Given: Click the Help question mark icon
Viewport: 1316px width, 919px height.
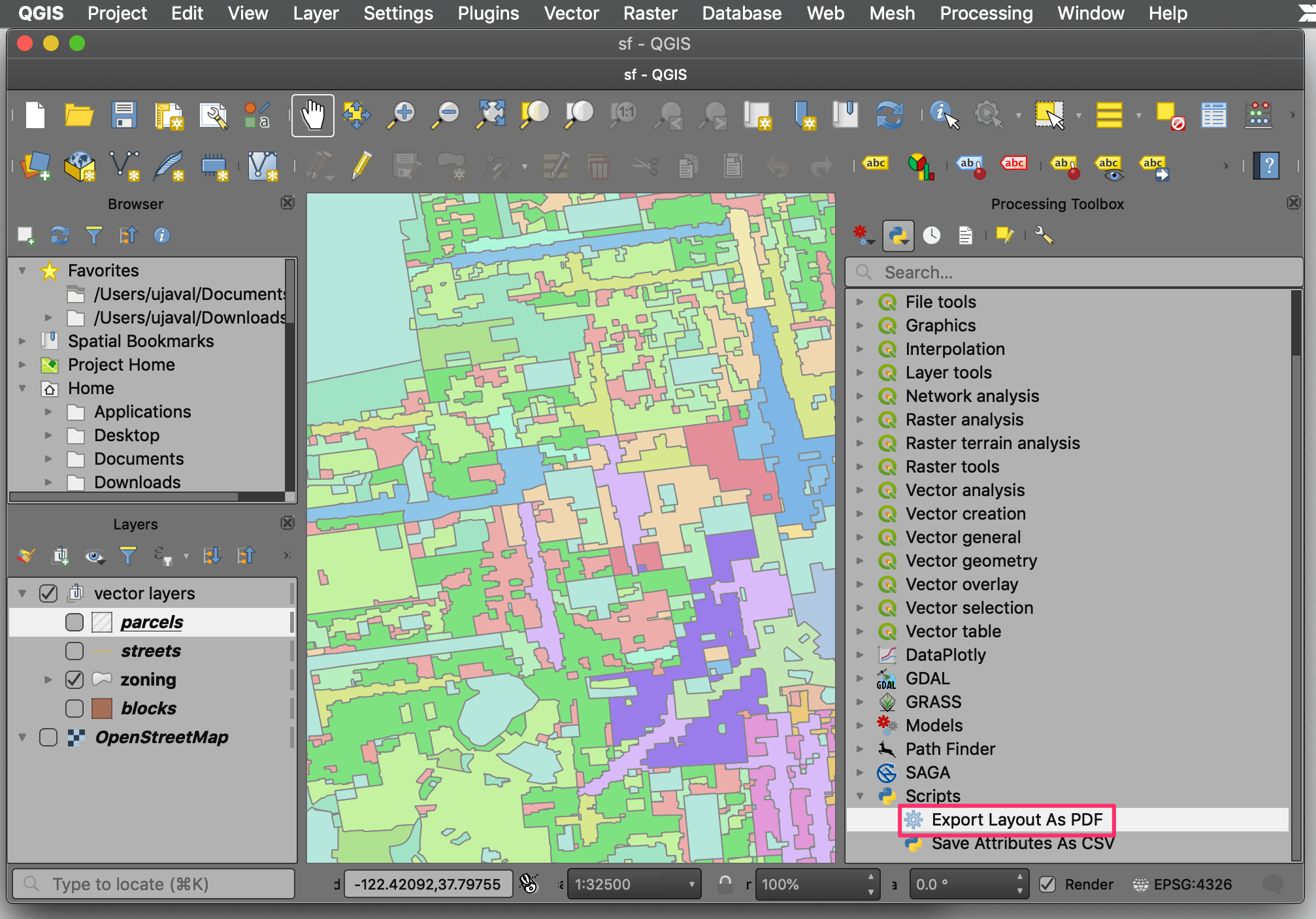Looking at the screenshot, I should click(x=1267, y=165).
